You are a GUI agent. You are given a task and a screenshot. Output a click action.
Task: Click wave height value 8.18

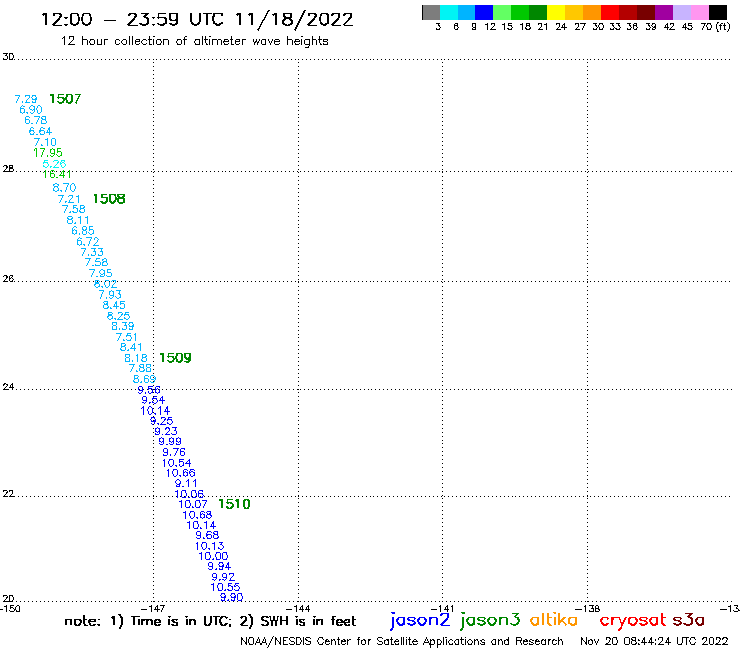point(136,358)
